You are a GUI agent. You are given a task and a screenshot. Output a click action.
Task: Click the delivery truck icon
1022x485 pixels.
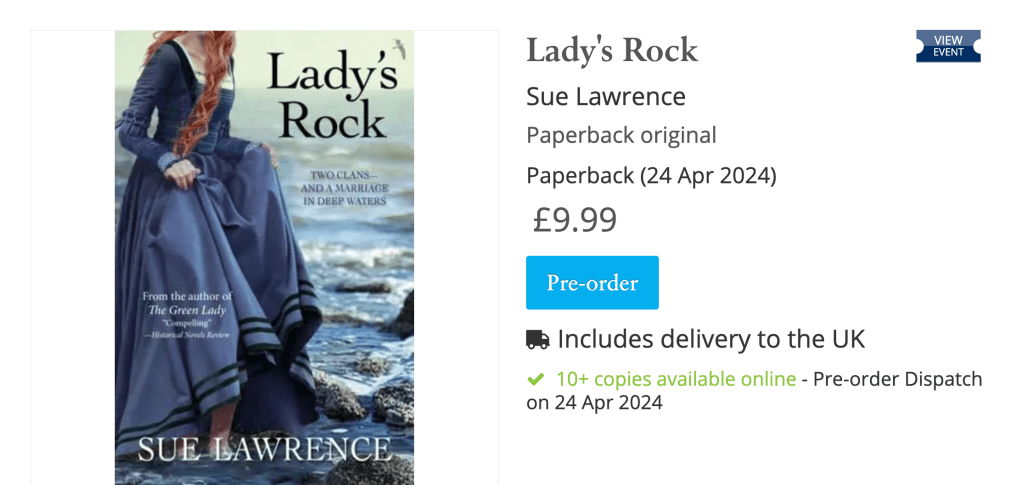[x=538, y=340]
